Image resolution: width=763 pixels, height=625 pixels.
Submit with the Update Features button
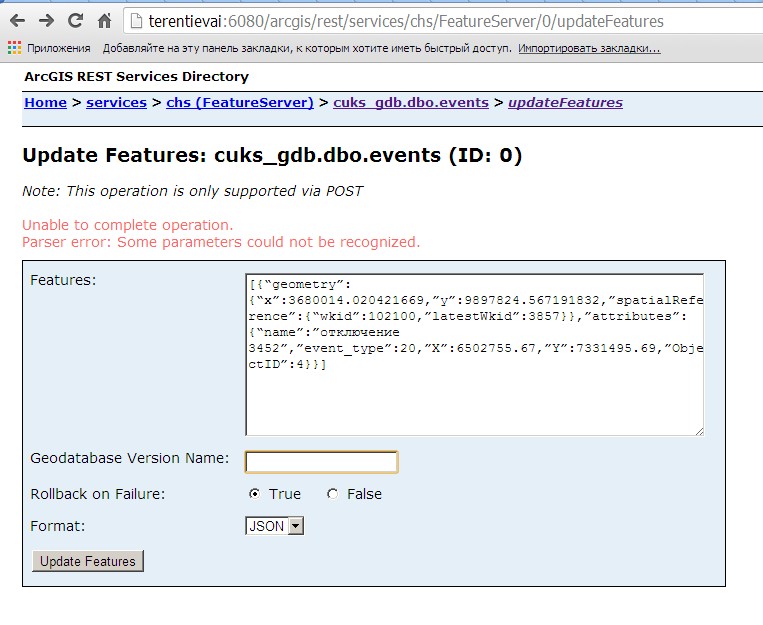pyautogui.click(x=88, y=561)
